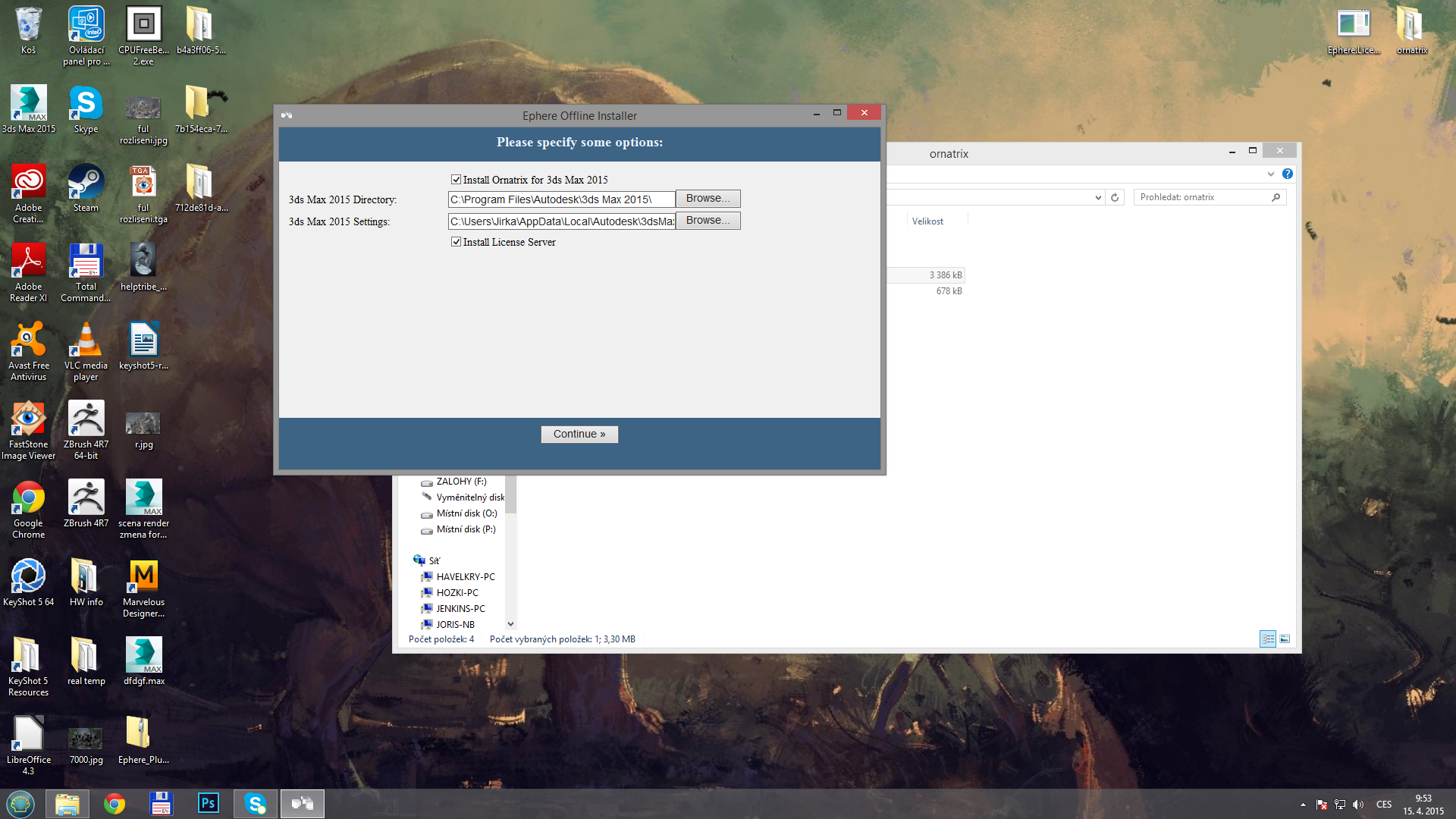
Task: Edit the 3ds Max 2015 Directory path field
Action: tap(561, 199)
